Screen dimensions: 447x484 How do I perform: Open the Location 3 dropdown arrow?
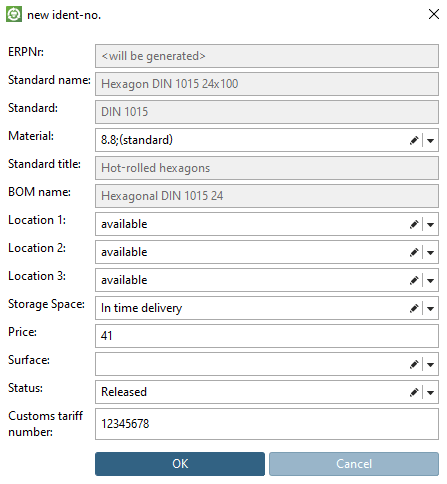[430, 281]
